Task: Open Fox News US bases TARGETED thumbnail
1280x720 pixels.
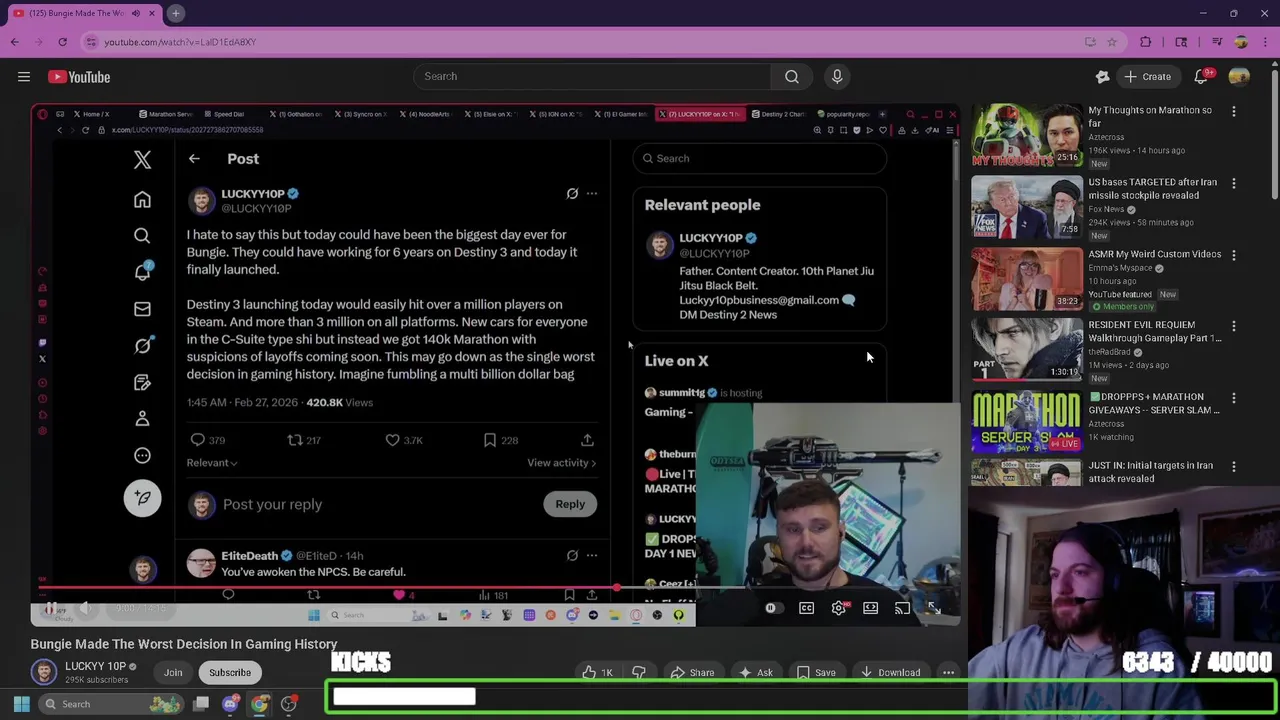Action: click(x=1027, y=207)
